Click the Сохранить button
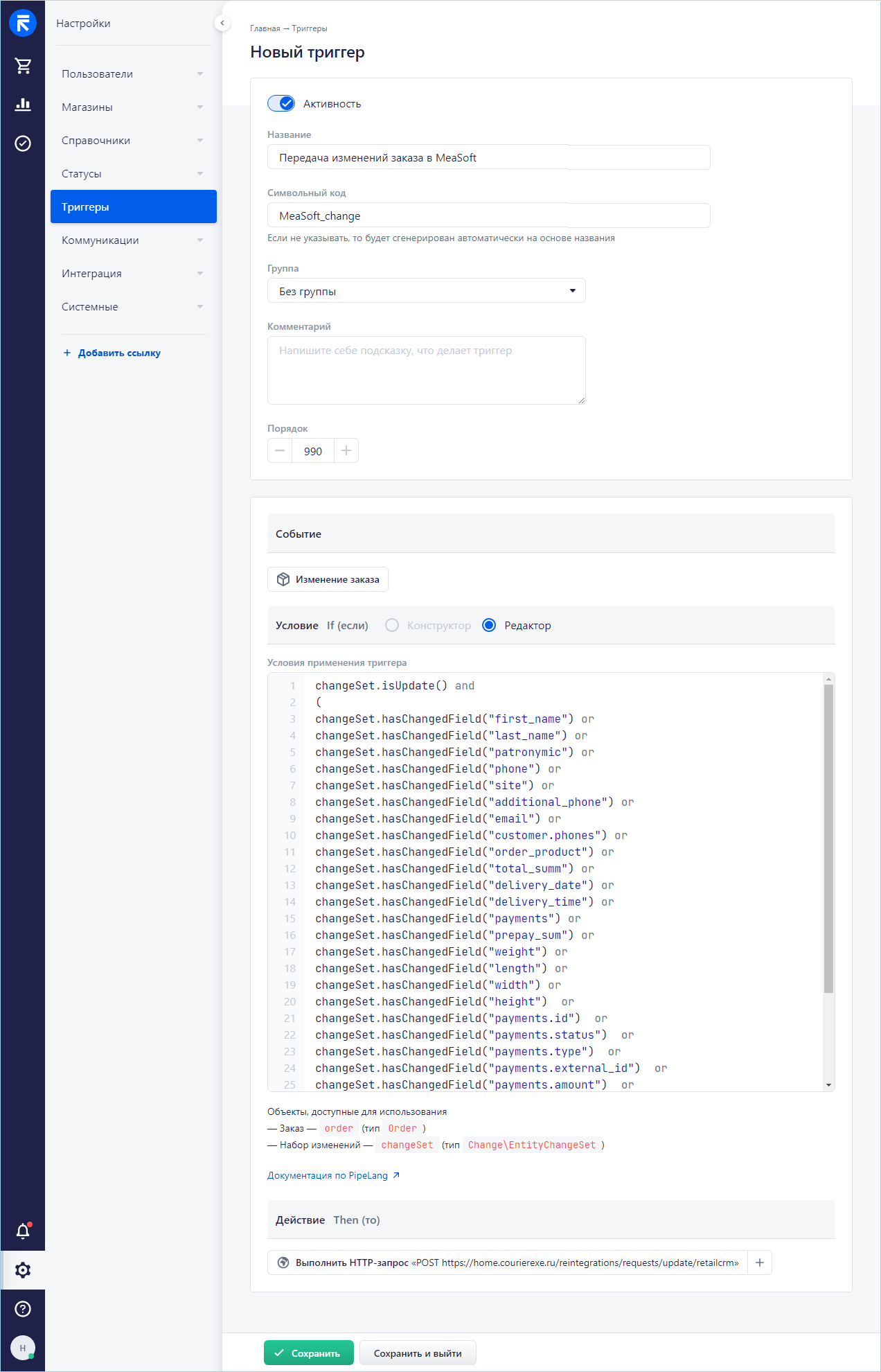 click(308, 1353)
